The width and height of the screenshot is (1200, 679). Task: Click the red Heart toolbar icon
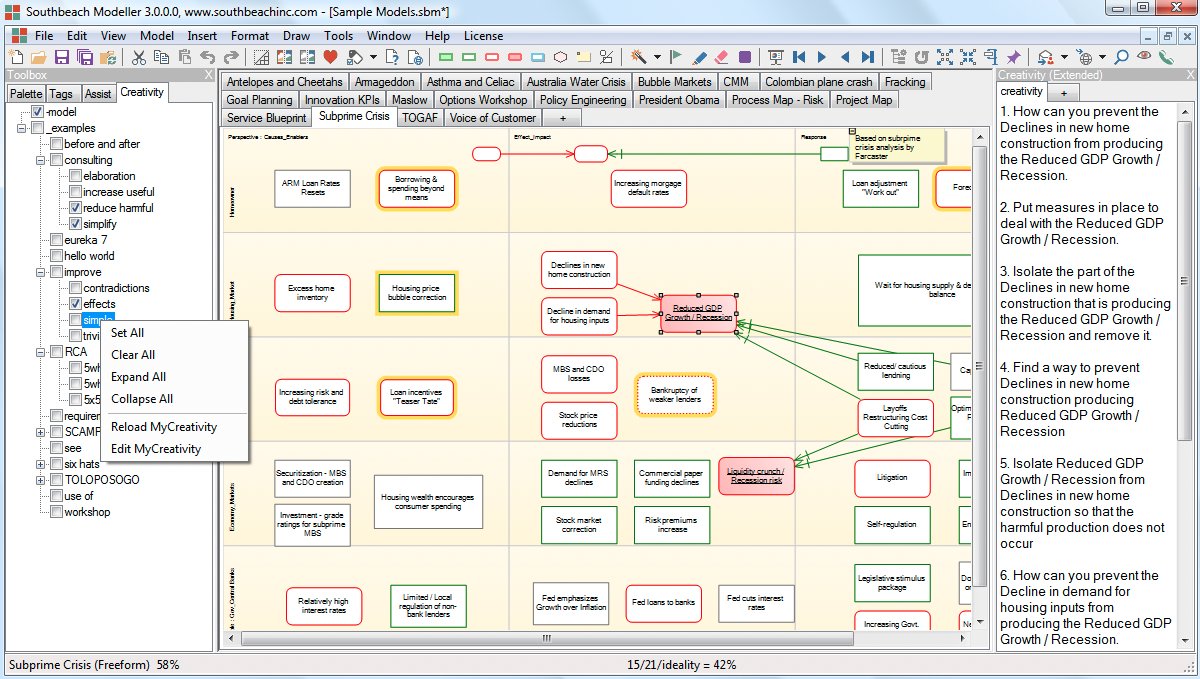coord(329,56)
